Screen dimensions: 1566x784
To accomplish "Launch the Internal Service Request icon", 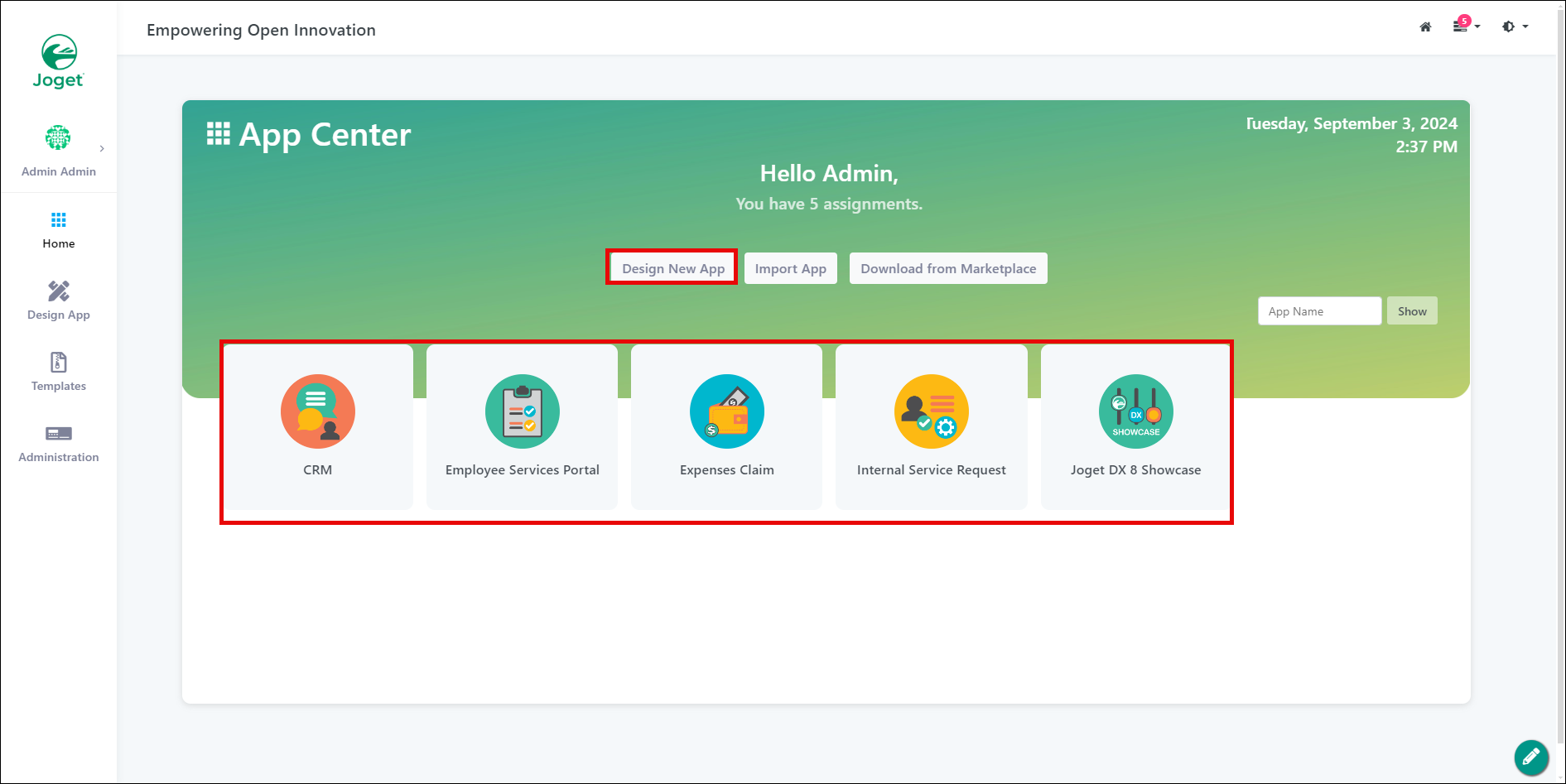I will pyautogui.click(x=932, y=411).
